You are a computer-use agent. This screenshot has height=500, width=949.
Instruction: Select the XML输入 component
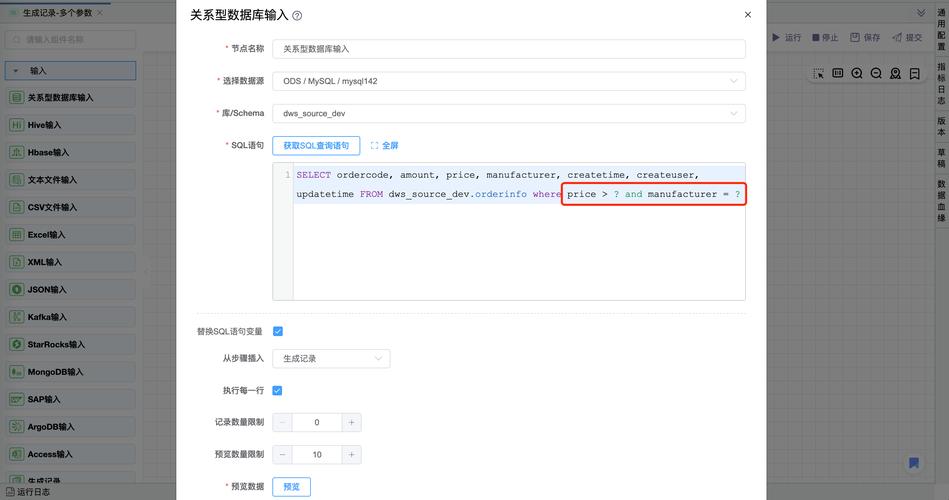pos(71,262)
